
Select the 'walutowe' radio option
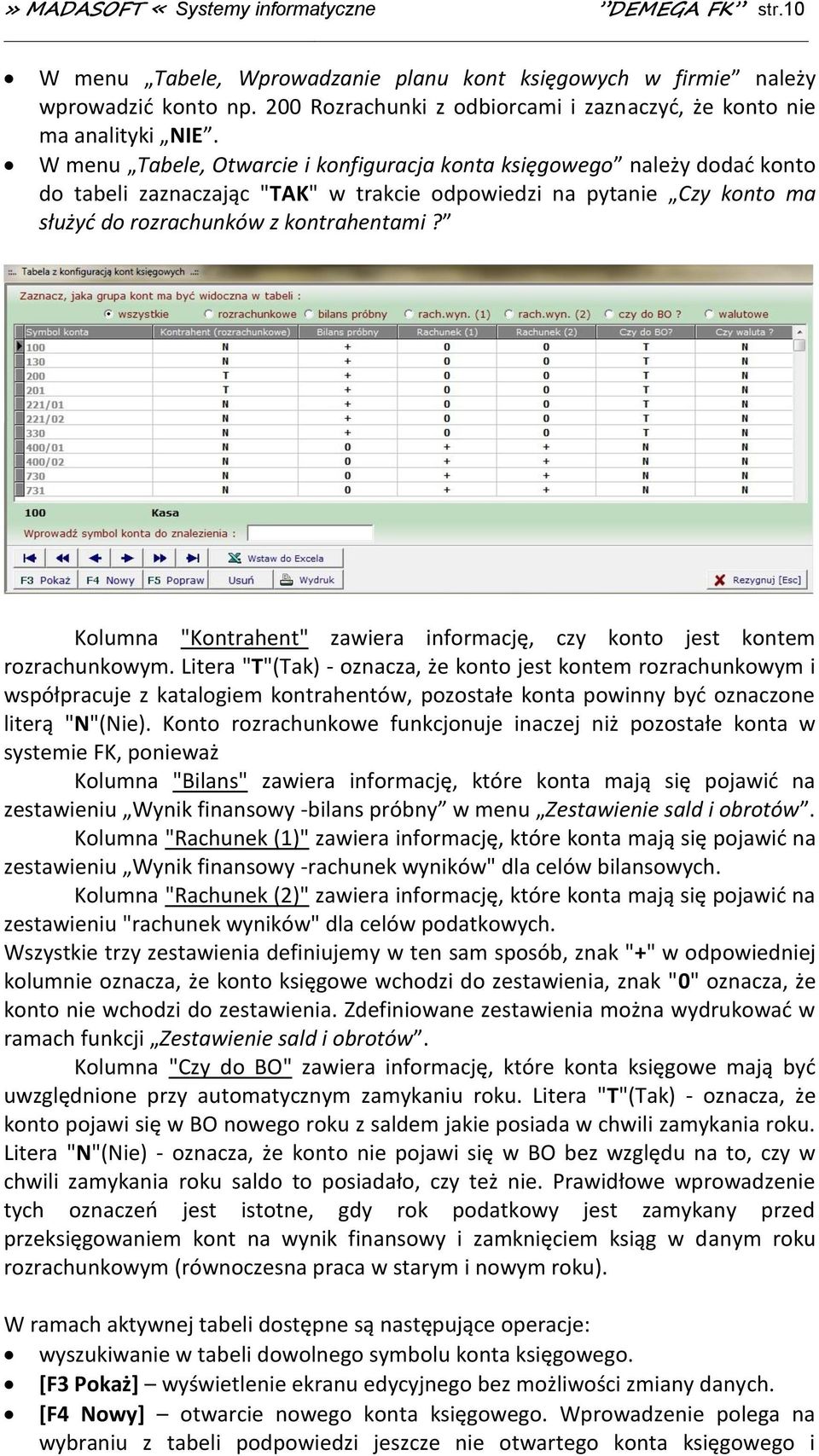click(736, 314)
